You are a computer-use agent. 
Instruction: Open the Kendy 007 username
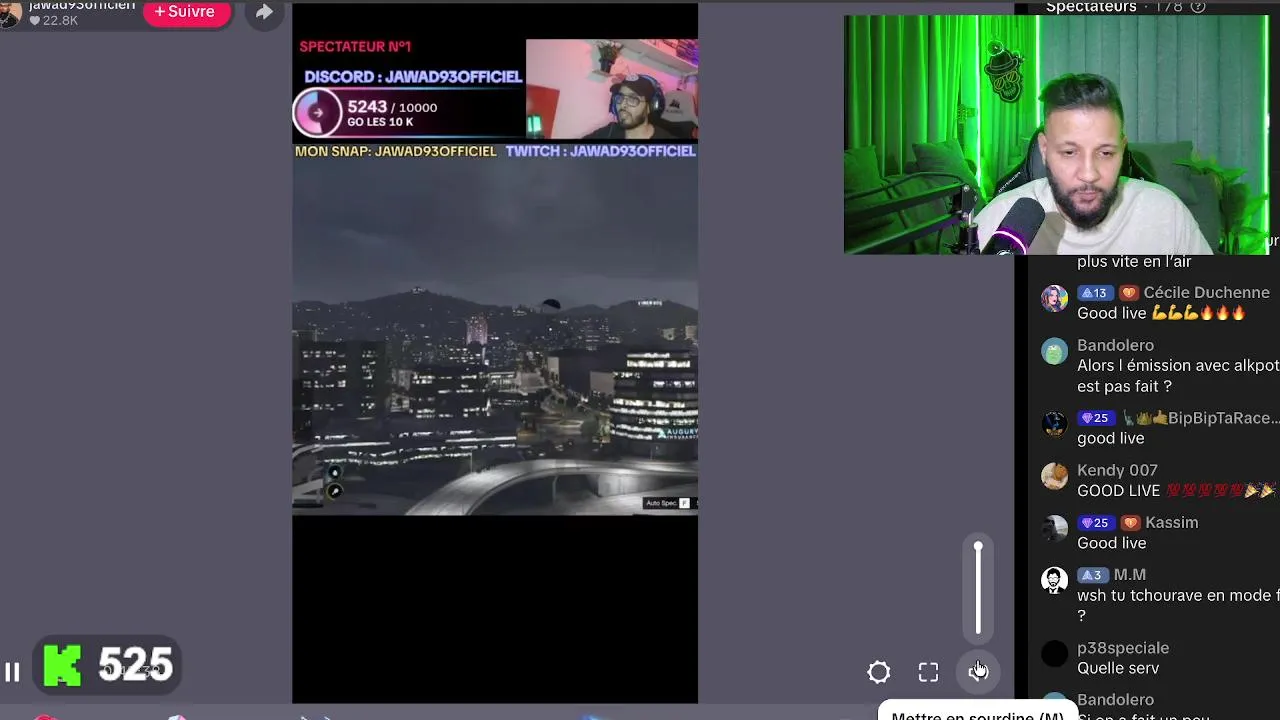1118,470
